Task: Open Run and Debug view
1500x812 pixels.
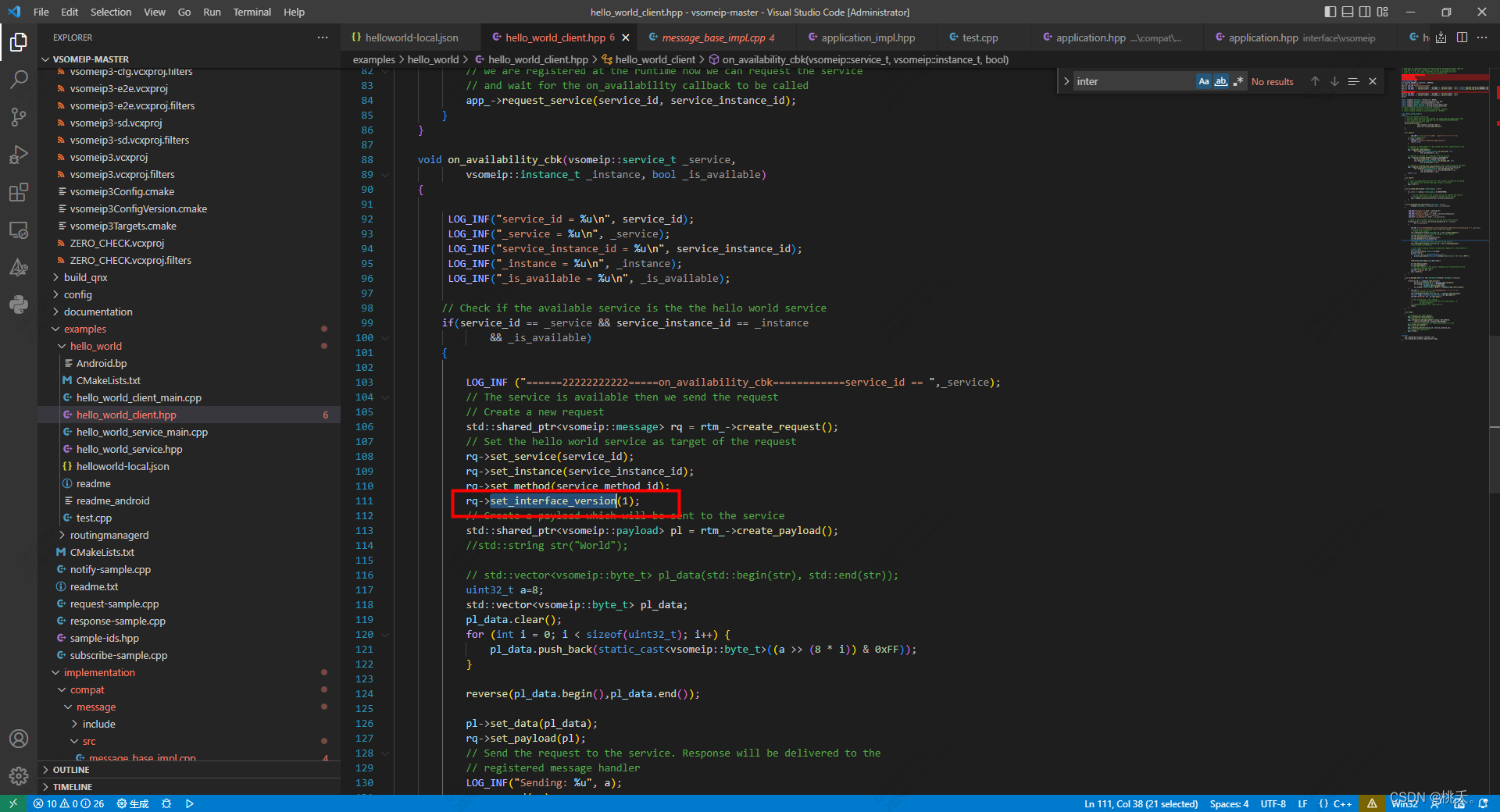Action: click(19, 155)
